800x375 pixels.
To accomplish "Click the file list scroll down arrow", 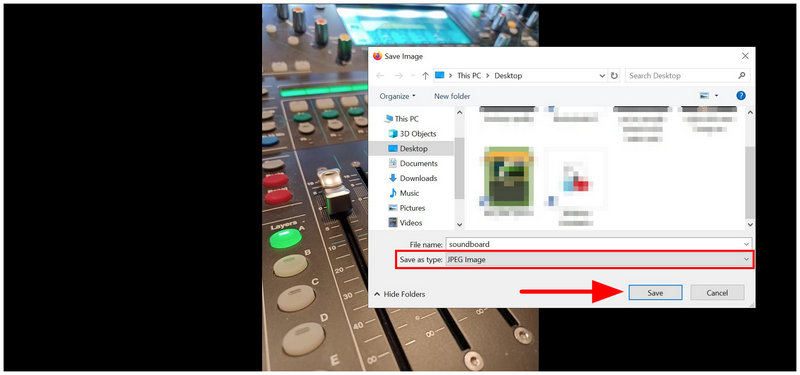I will tap(749, 224).
